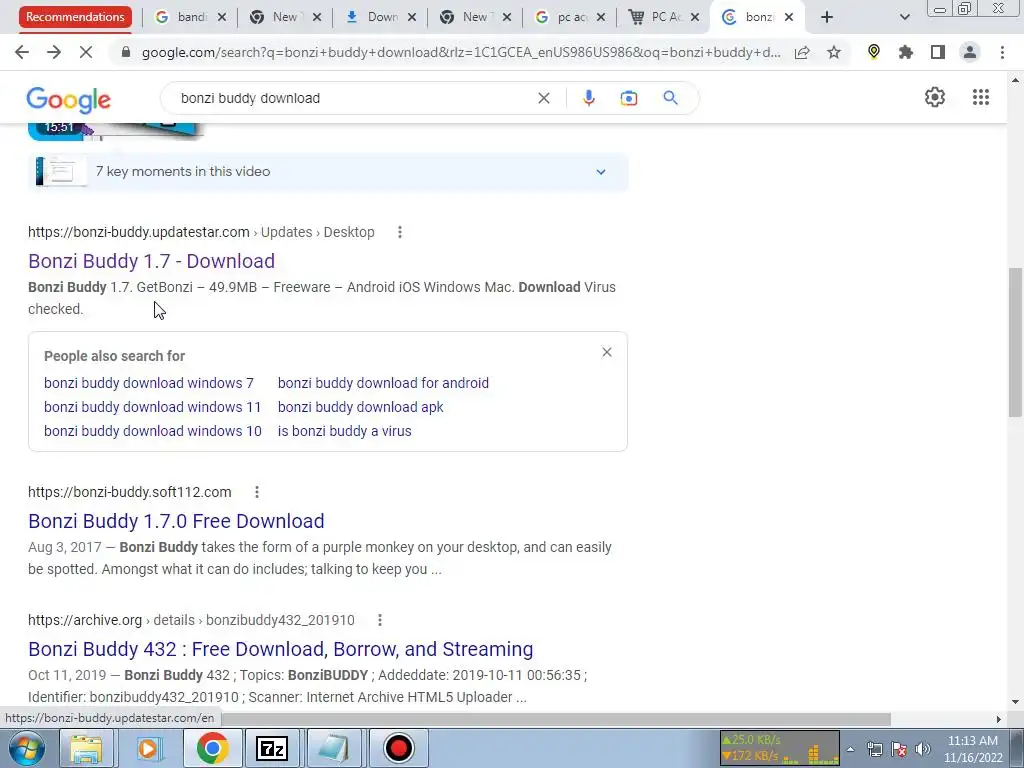Click the bonzi-buddy.soft112.com URL text

coord(129,492)
